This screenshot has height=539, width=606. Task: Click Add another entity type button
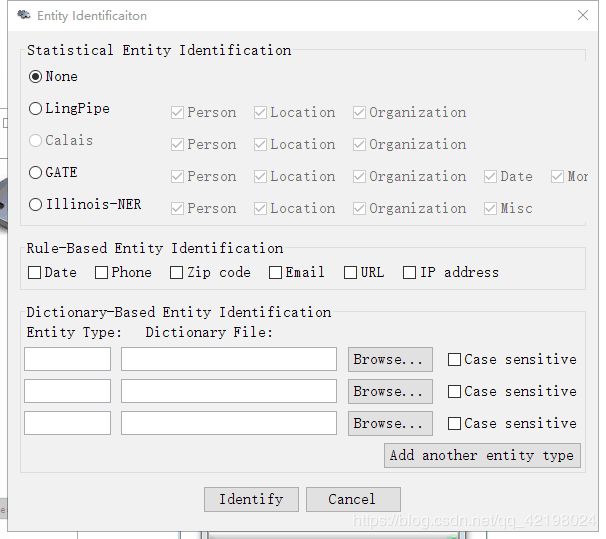(x=482, y=456)
